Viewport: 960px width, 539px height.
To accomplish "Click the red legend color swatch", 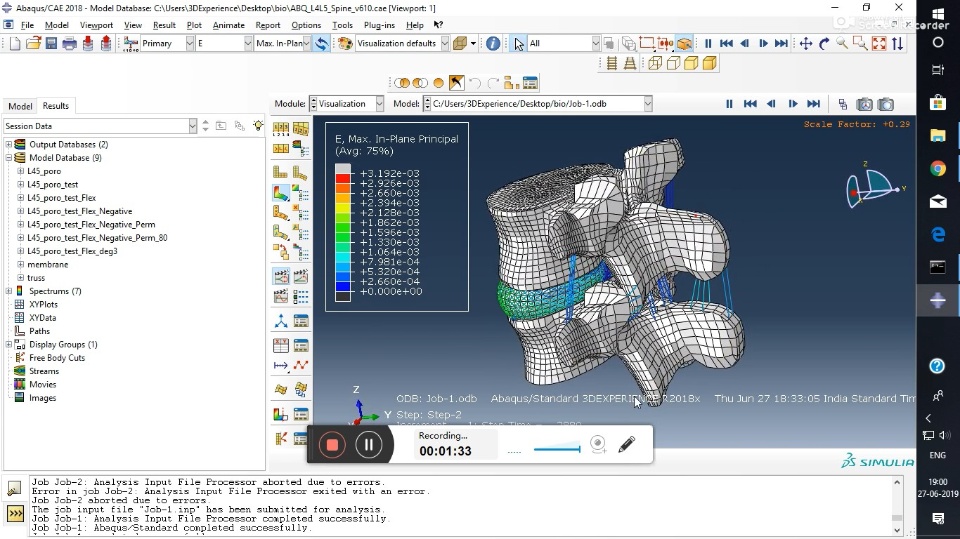I will point(342,179).
